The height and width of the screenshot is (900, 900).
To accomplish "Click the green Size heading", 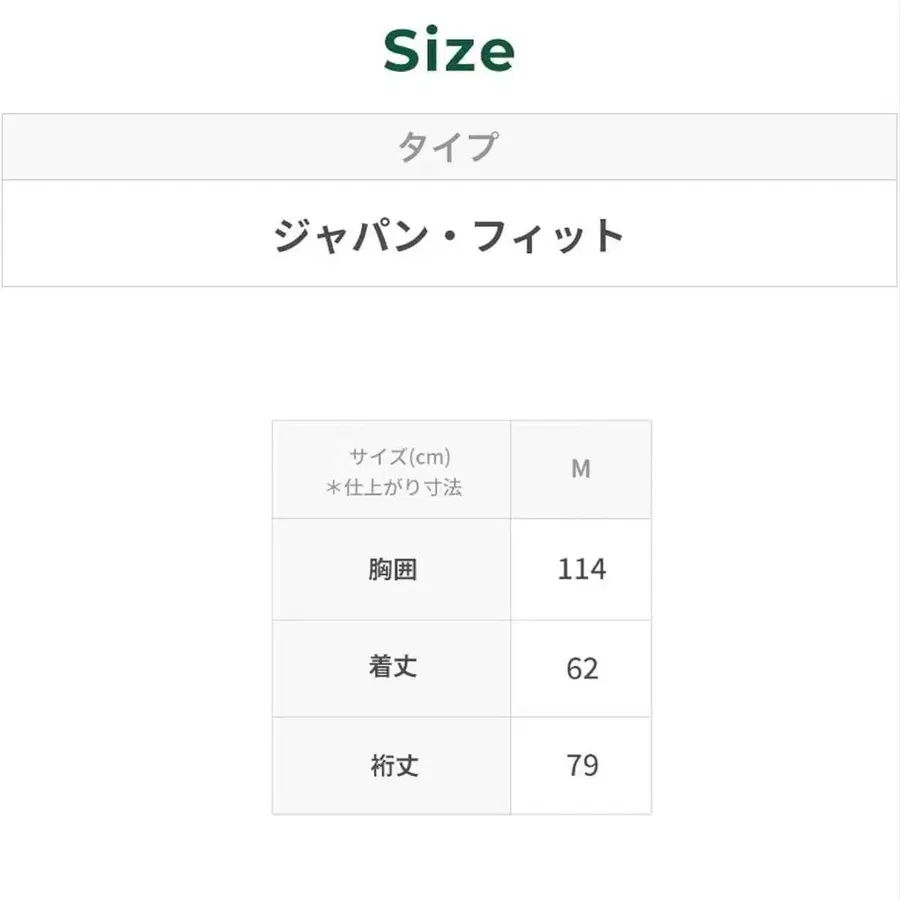I will pyautogui.click(x=449, y=52).
